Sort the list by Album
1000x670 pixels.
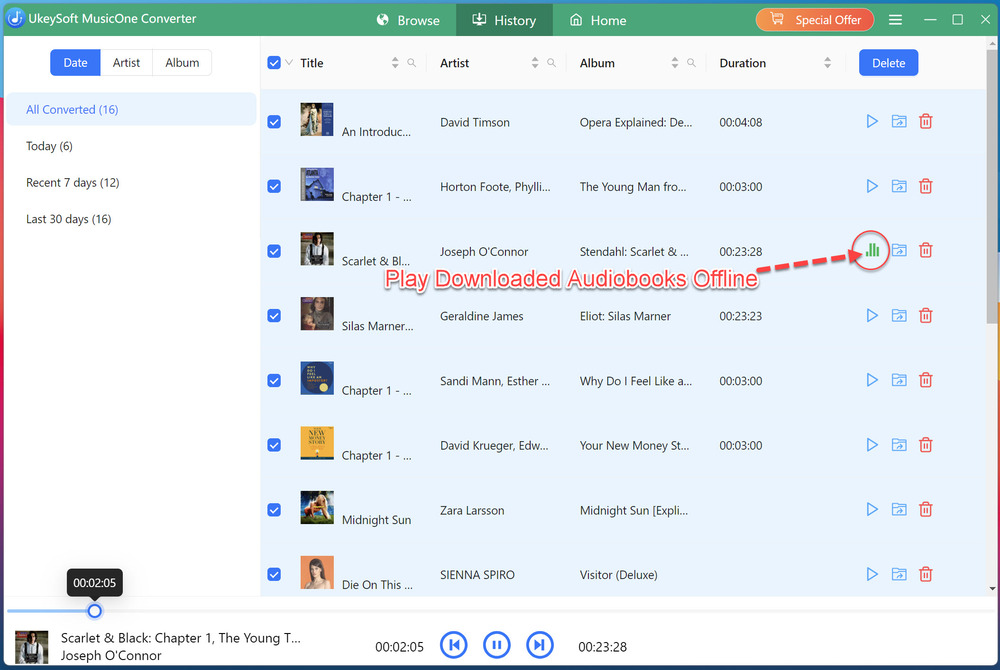click(x=674, y=62)
